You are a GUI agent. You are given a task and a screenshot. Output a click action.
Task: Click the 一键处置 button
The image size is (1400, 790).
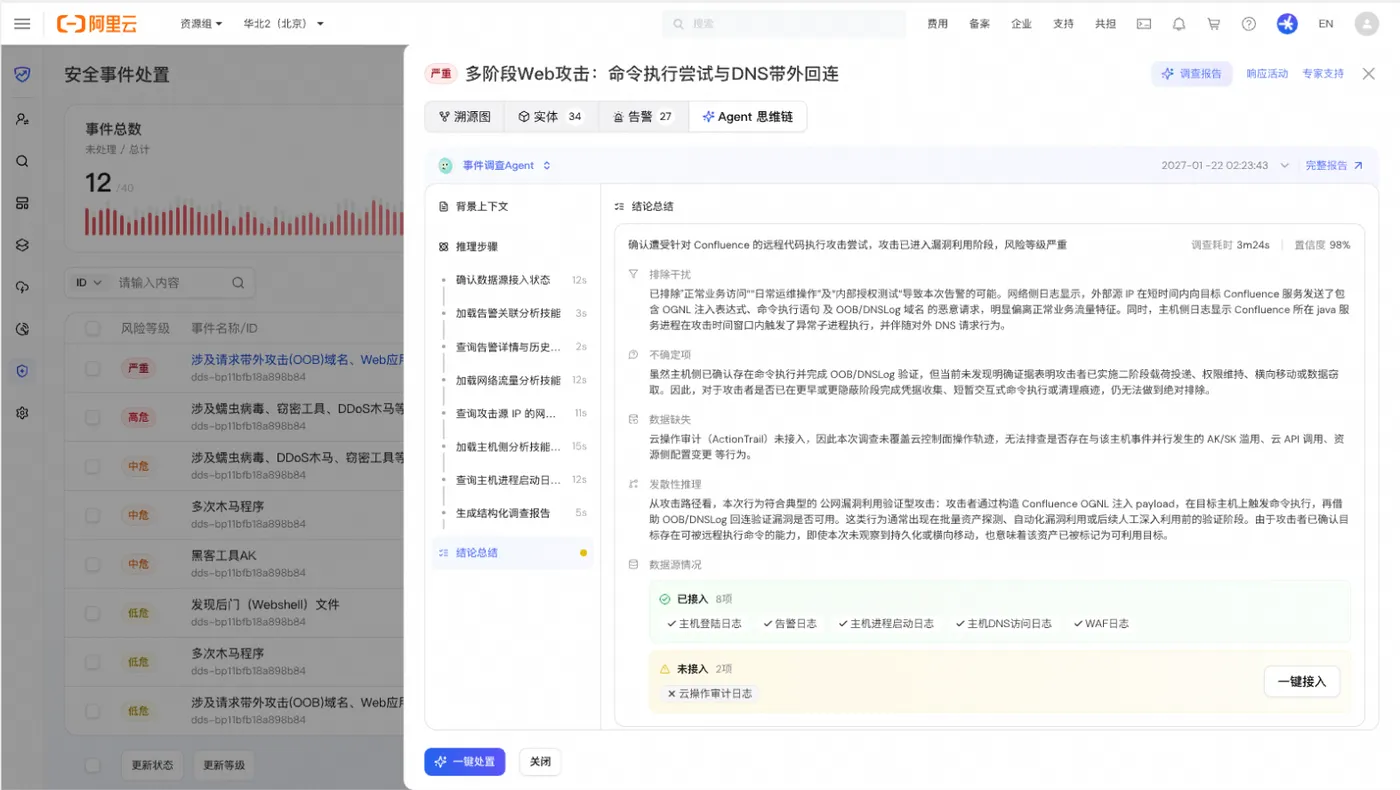pos(465,762)
